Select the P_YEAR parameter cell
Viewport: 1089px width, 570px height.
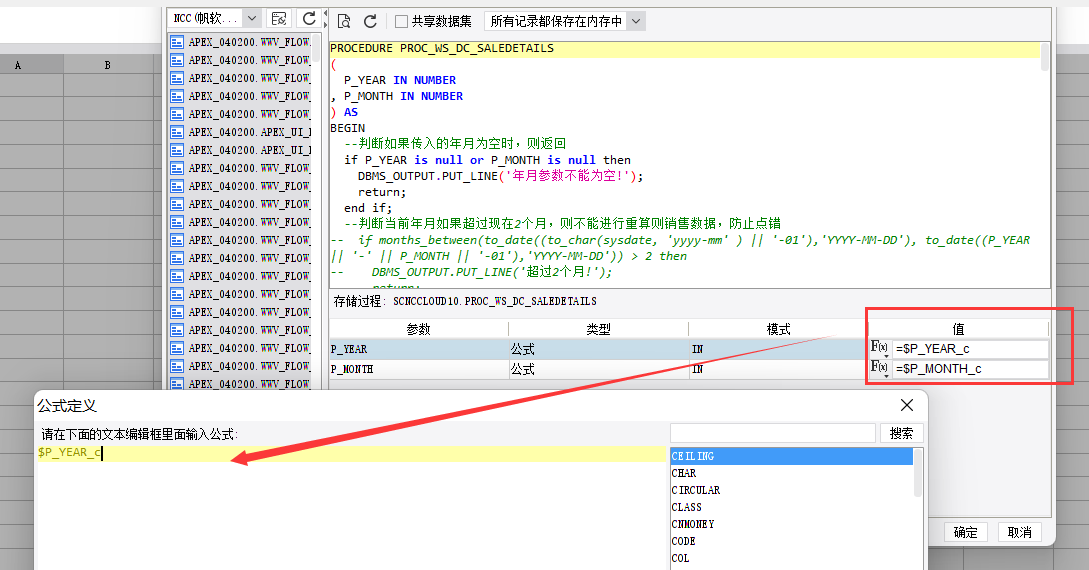tap(419, 349)
